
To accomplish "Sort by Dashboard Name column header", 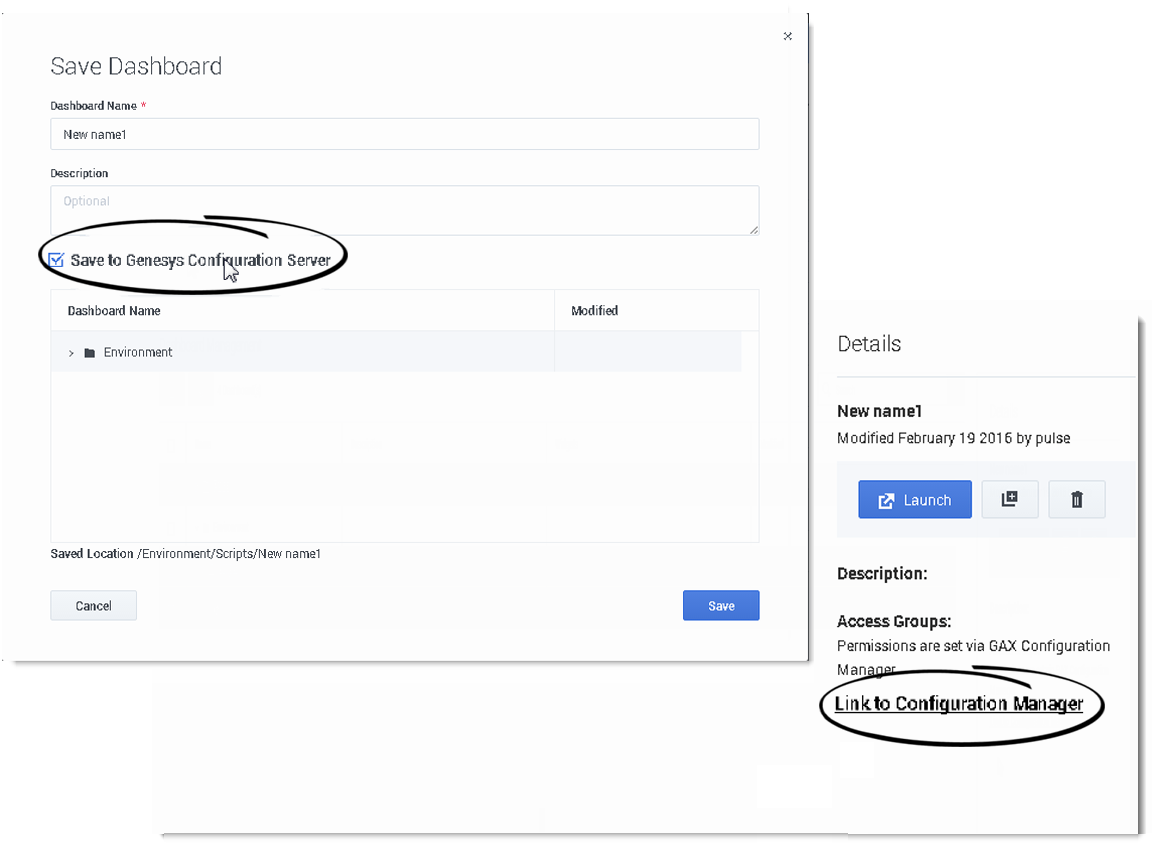I will pyautogui.click(x=114, y=311).
